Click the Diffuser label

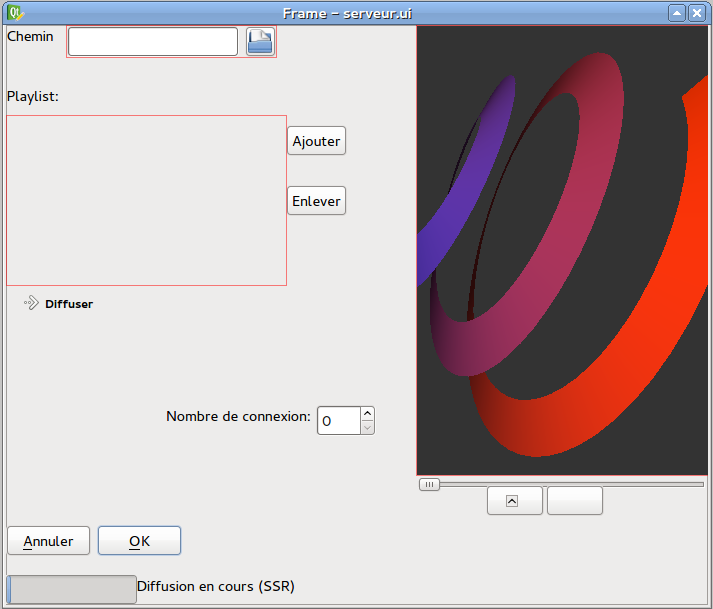[69, 304]
